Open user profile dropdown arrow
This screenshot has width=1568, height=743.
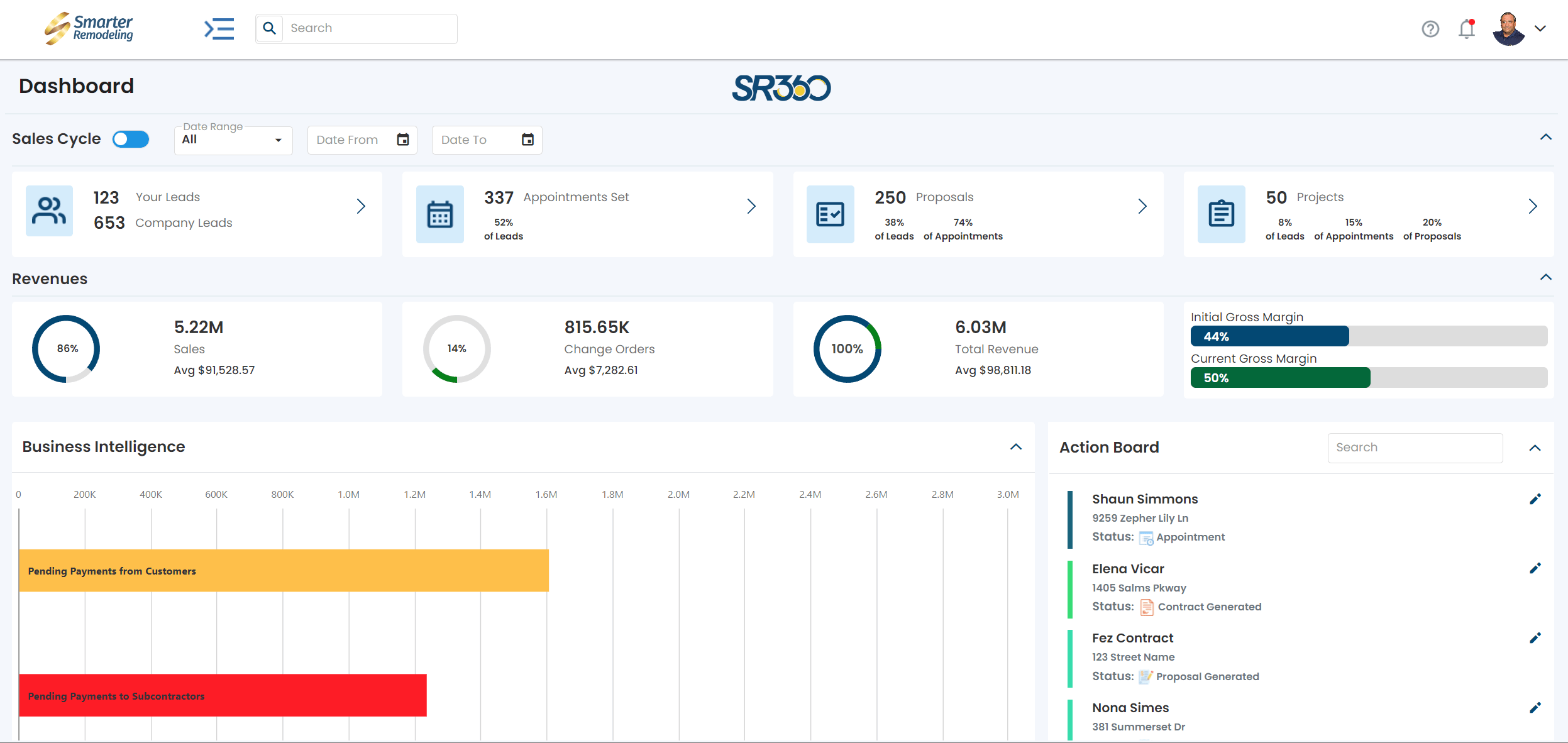tap(1540, 28)
